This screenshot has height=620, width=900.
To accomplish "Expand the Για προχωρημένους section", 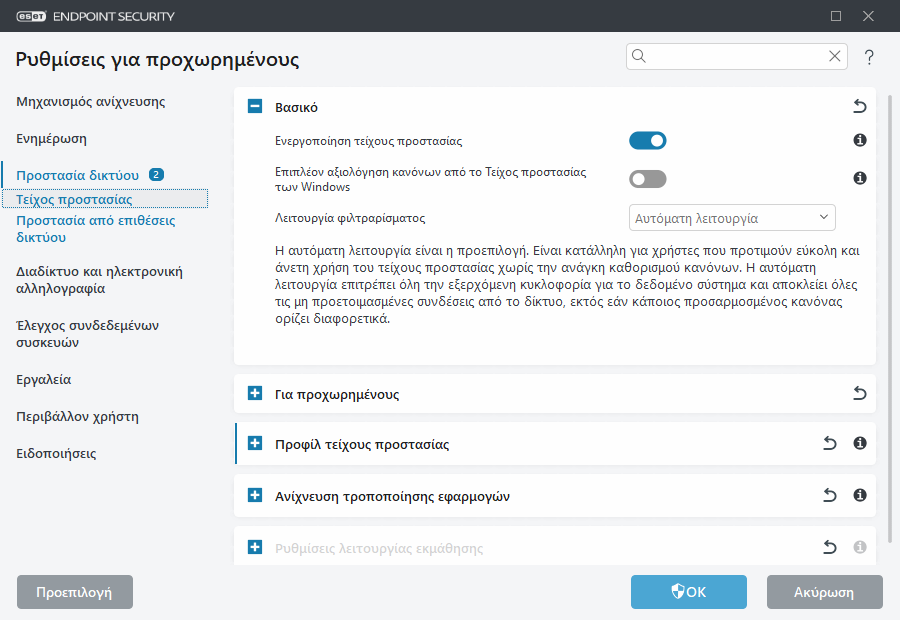I will tap(254, 393).
